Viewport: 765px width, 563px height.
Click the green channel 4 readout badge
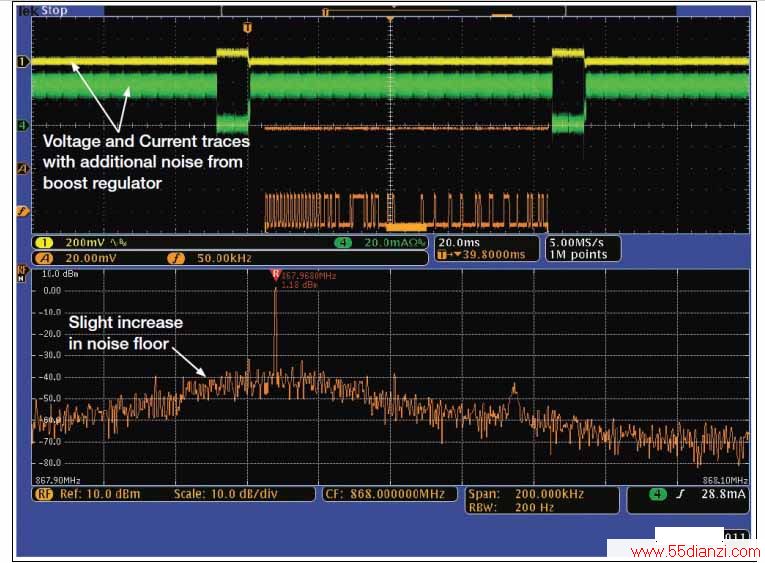(343, 242)
